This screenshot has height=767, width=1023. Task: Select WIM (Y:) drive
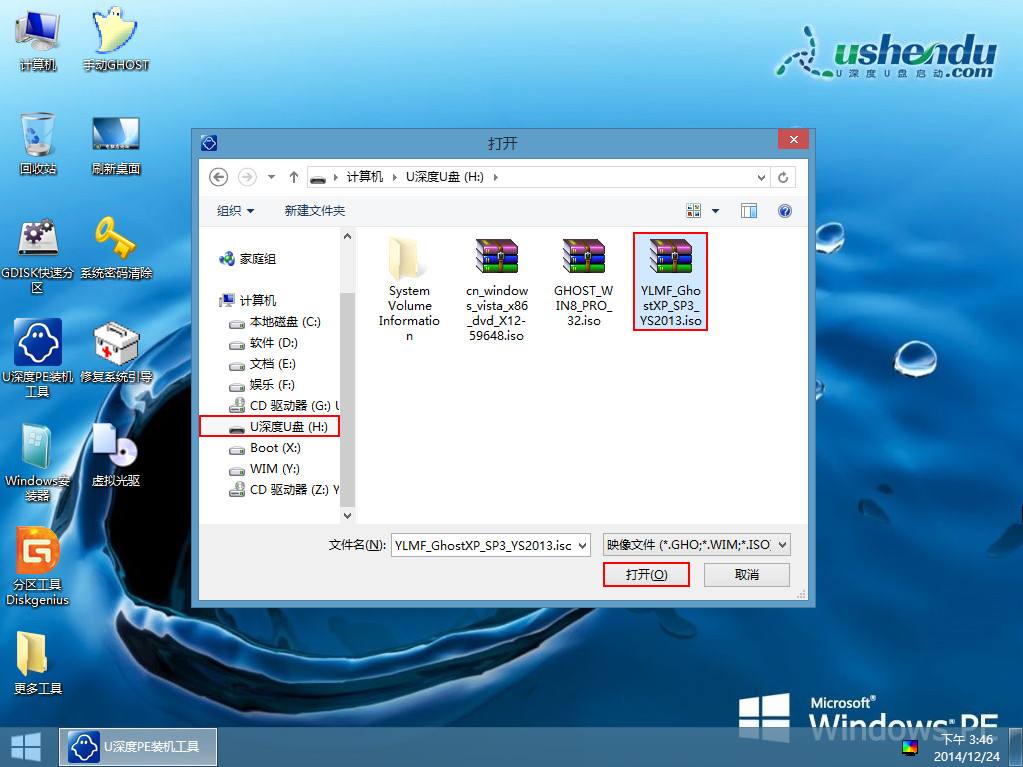[x=264, y=468]
